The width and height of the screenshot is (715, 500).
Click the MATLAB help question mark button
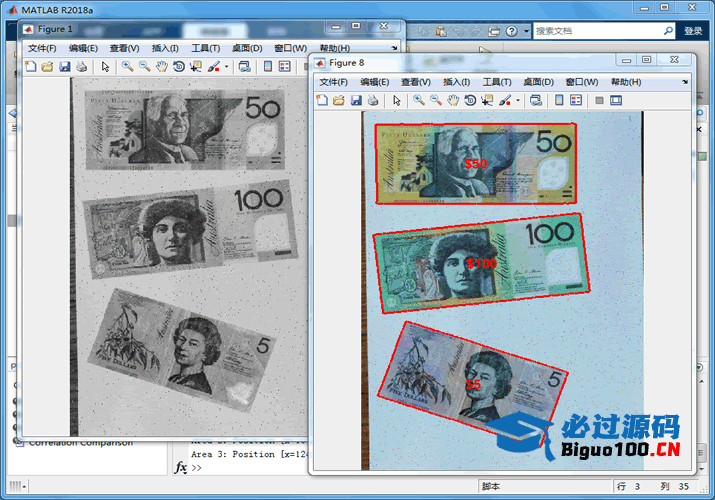click(512, 32)
